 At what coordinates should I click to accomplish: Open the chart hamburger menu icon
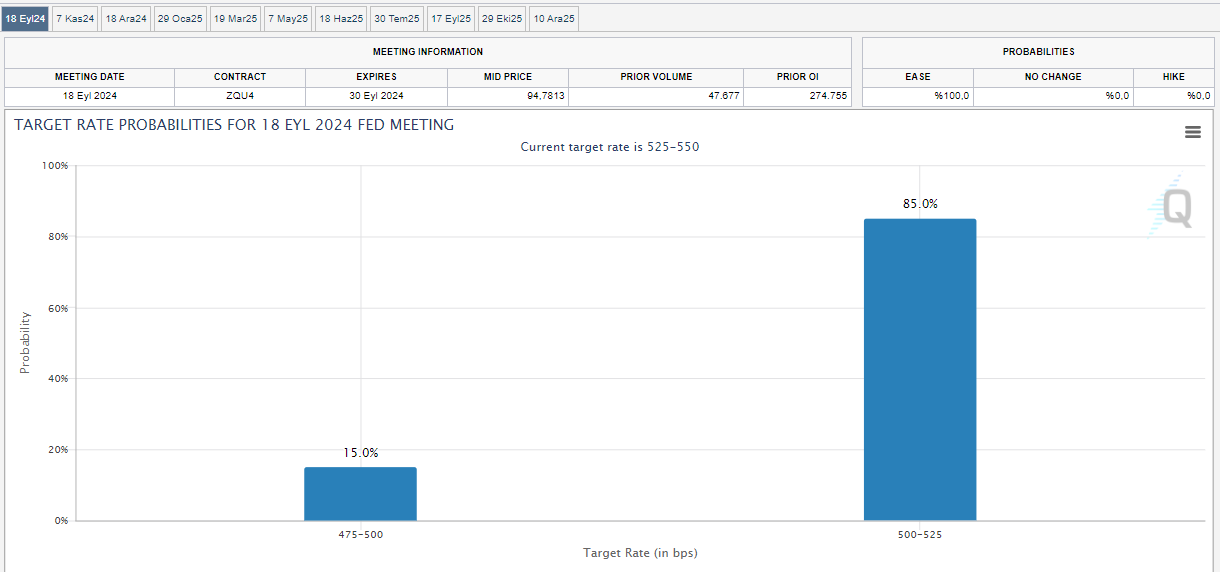click(1192, 132)
